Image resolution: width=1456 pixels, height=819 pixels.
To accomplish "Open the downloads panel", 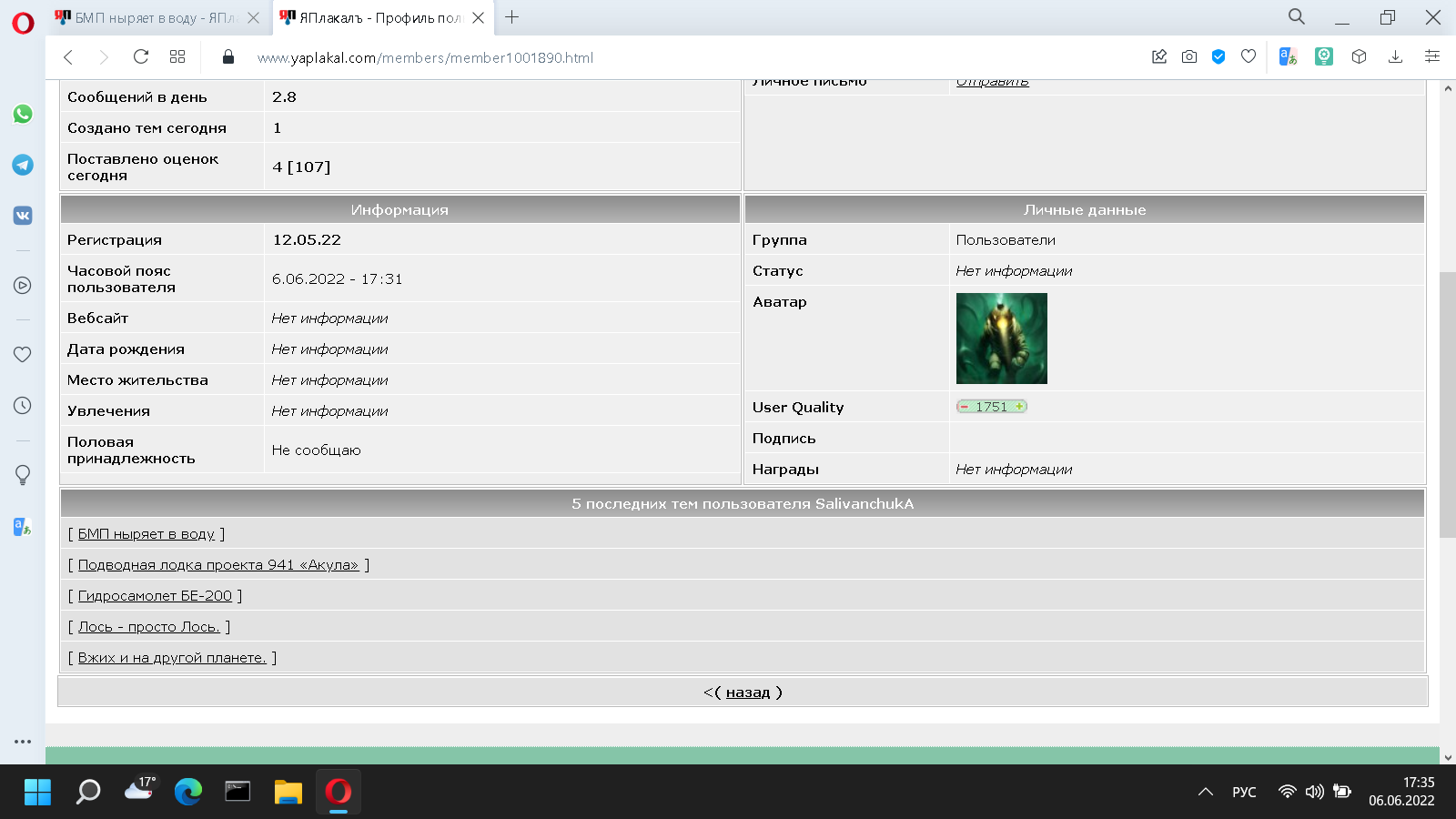I will pyautogui.click(x=1395, y=56).
